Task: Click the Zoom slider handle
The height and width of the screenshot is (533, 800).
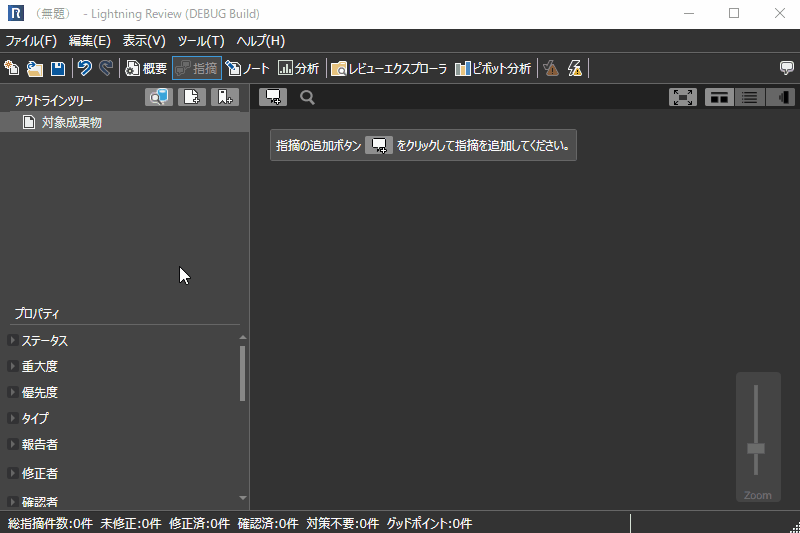Action: click(x=756, y=448)
